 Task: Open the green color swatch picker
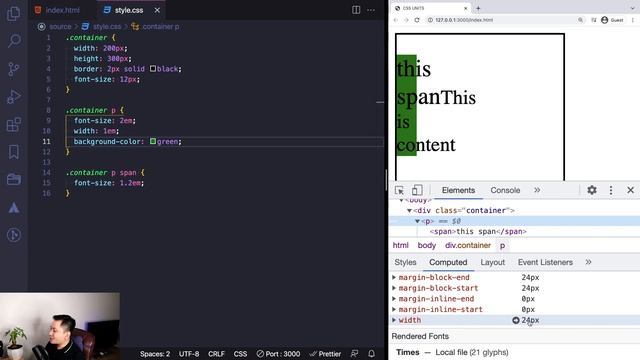(153, 141)
